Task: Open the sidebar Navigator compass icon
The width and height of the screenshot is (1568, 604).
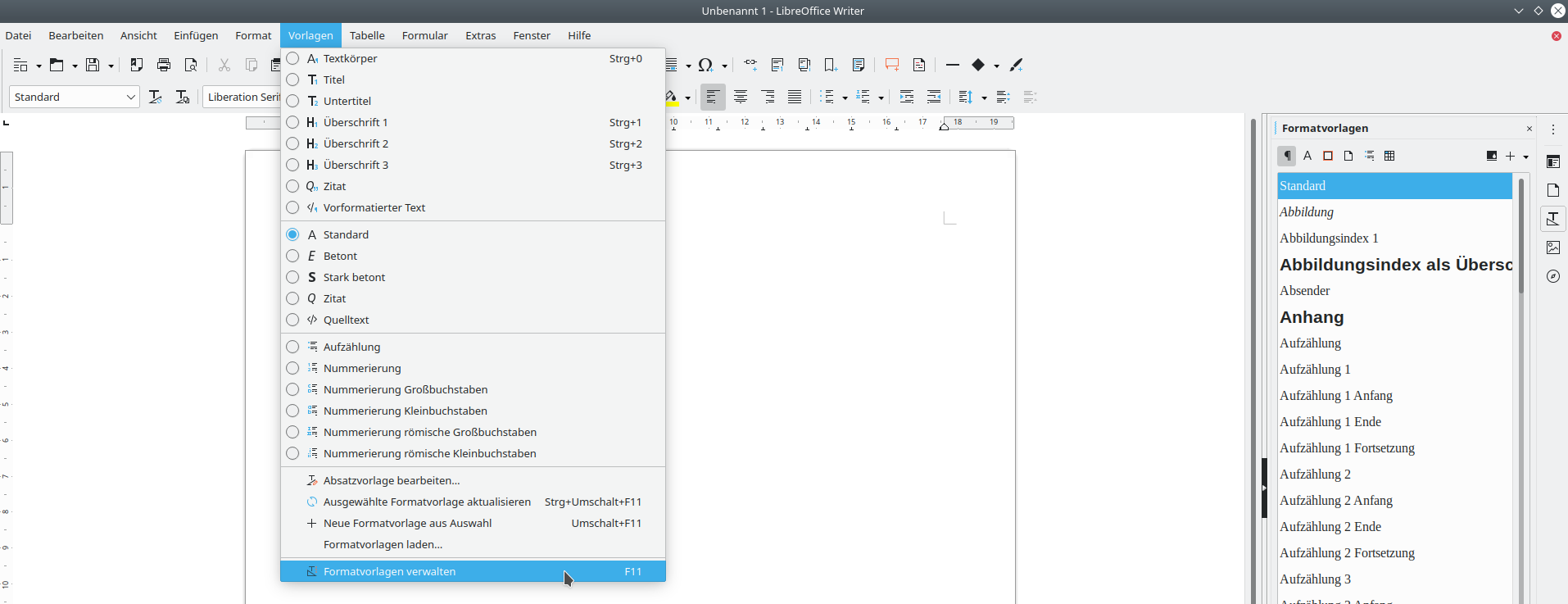Action: tap(1552, 276)
